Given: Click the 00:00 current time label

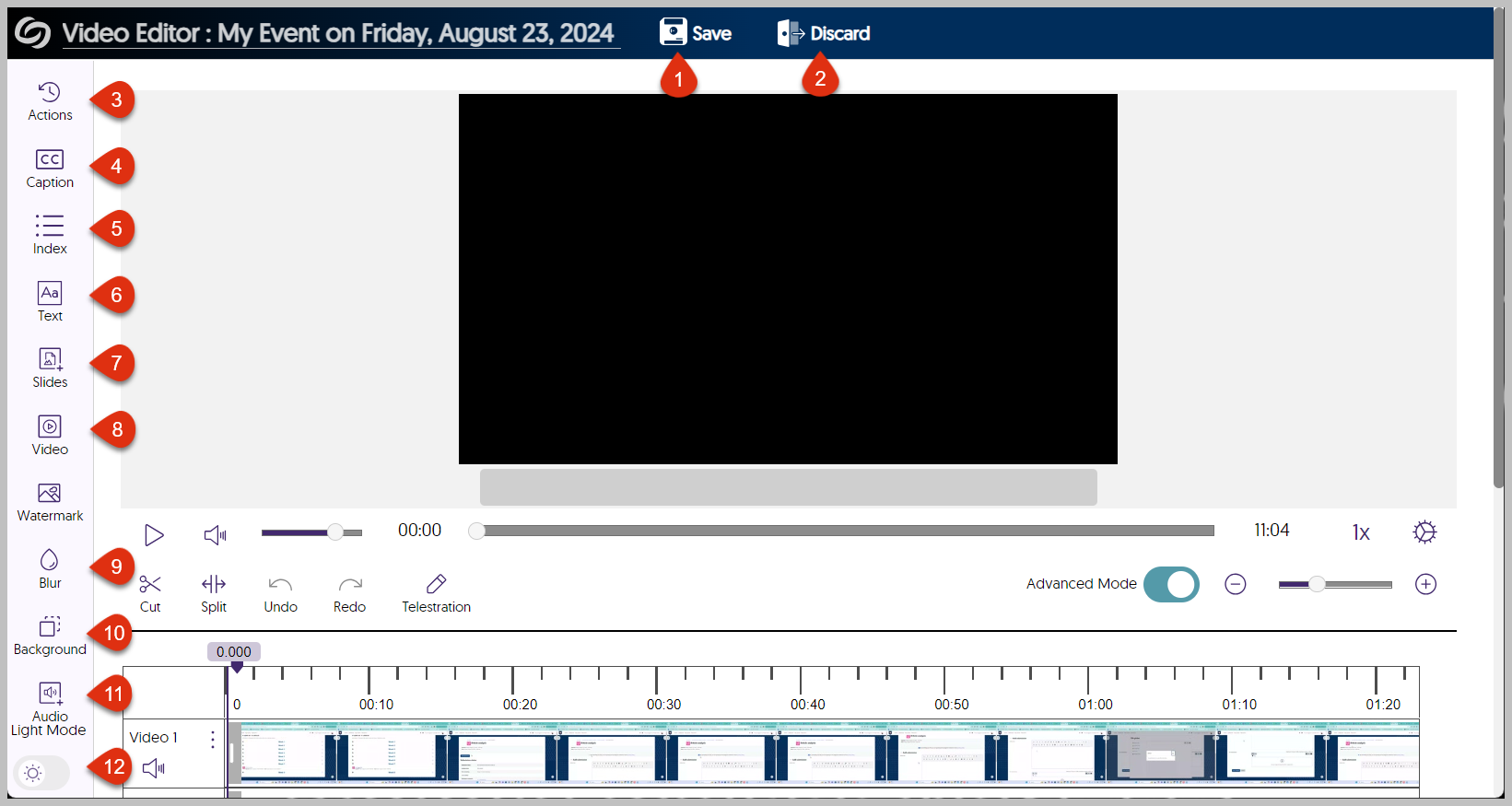Looking at the screenshot, I should 419,530.
